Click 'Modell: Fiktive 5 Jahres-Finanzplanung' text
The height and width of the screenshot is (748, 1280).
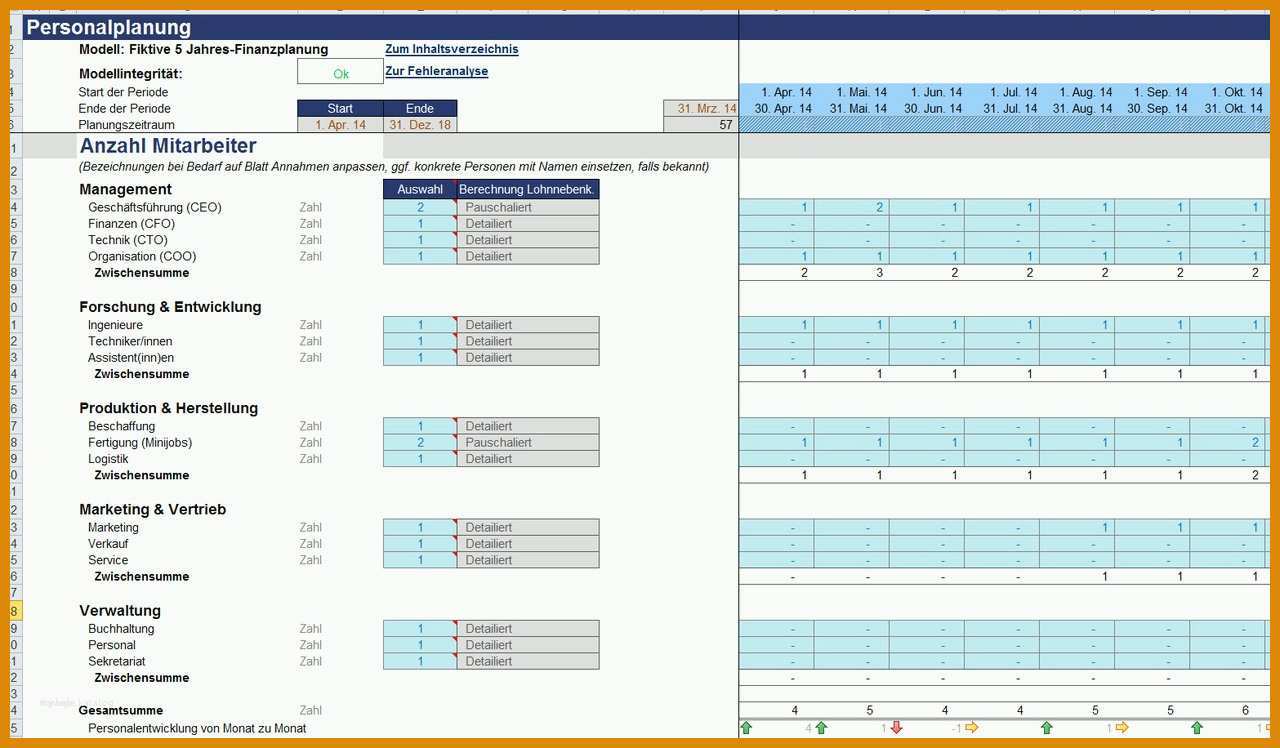(x=203, y=49)
